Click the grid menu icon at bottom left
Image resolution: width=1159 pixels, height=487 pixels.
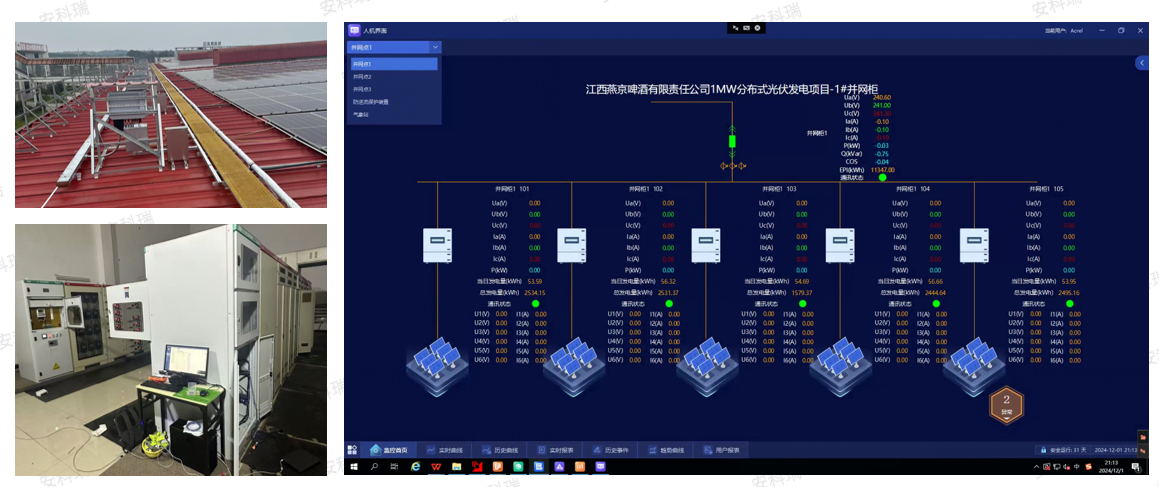(x=353, y=449)
